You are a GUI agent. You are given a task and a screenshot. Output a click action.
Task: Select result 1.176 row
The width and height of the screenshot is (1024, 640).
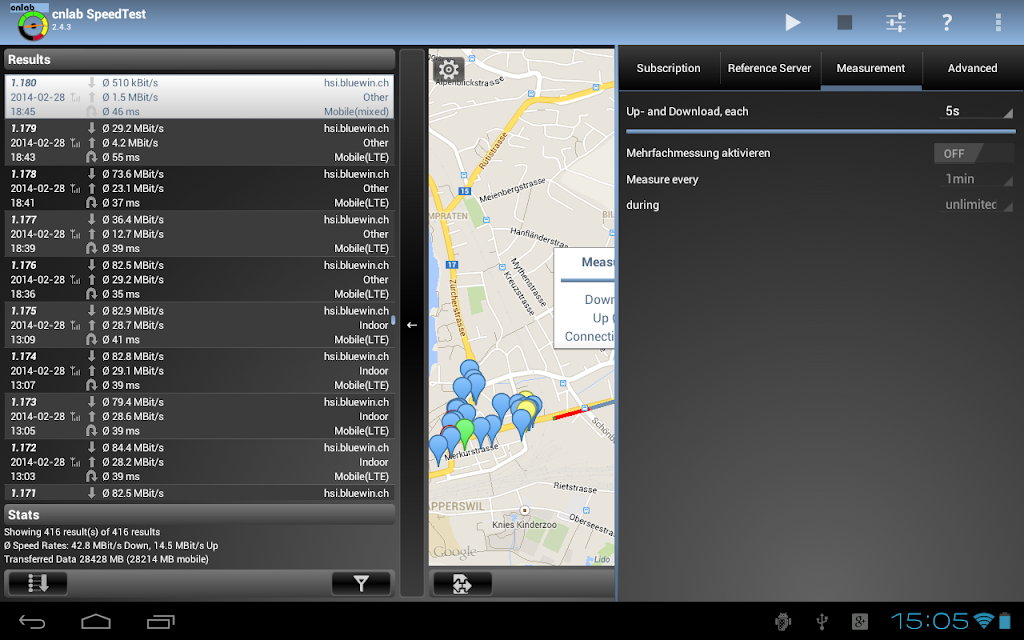click(199, 280)
